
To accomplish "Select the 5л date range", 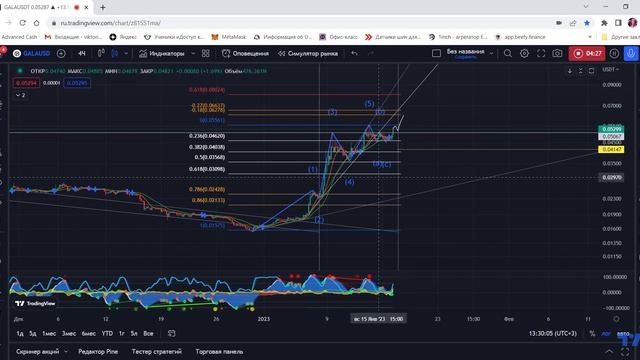I will [134, 333].
